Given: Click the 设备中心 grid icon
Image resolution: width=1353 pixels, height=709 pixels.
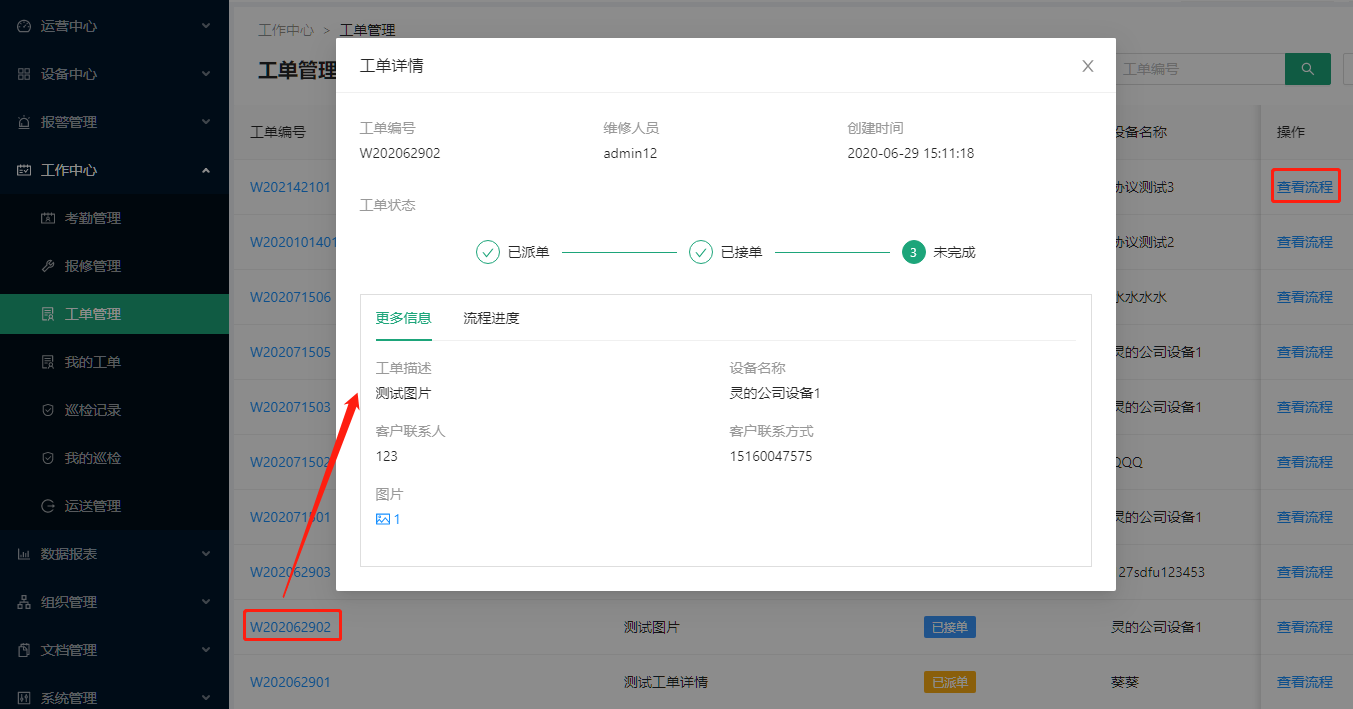Looking at the screenshot, I should click(x=24, y=74).
